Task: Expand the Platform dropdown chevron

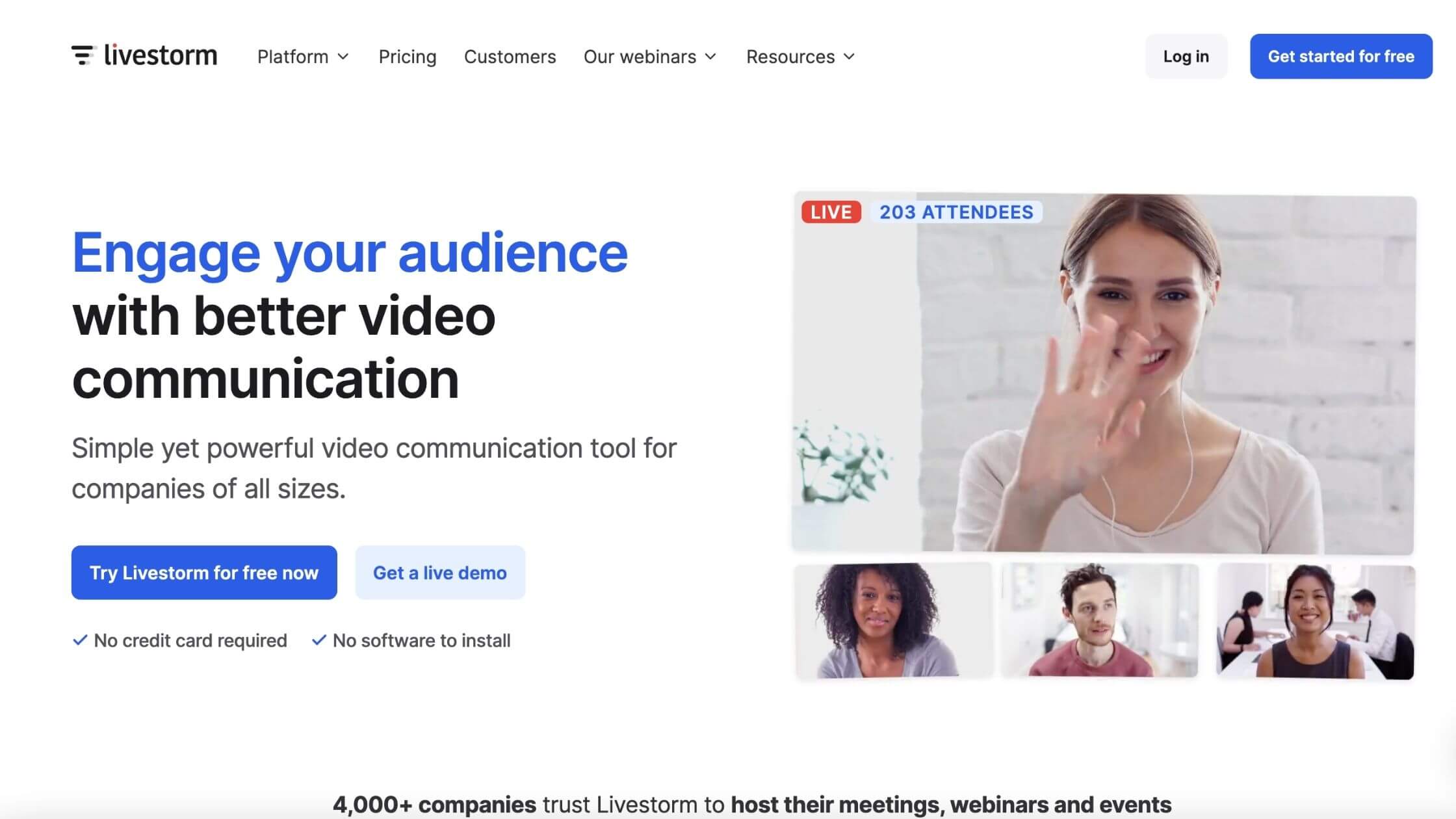Action: (343, 57)
